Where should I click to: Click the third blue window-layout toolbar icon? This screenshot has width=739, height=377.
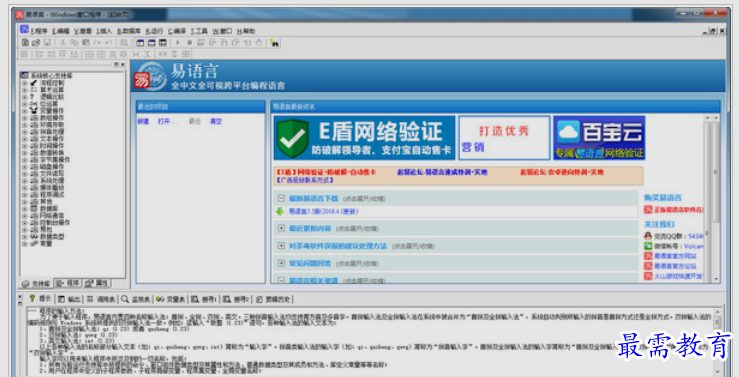163,42
